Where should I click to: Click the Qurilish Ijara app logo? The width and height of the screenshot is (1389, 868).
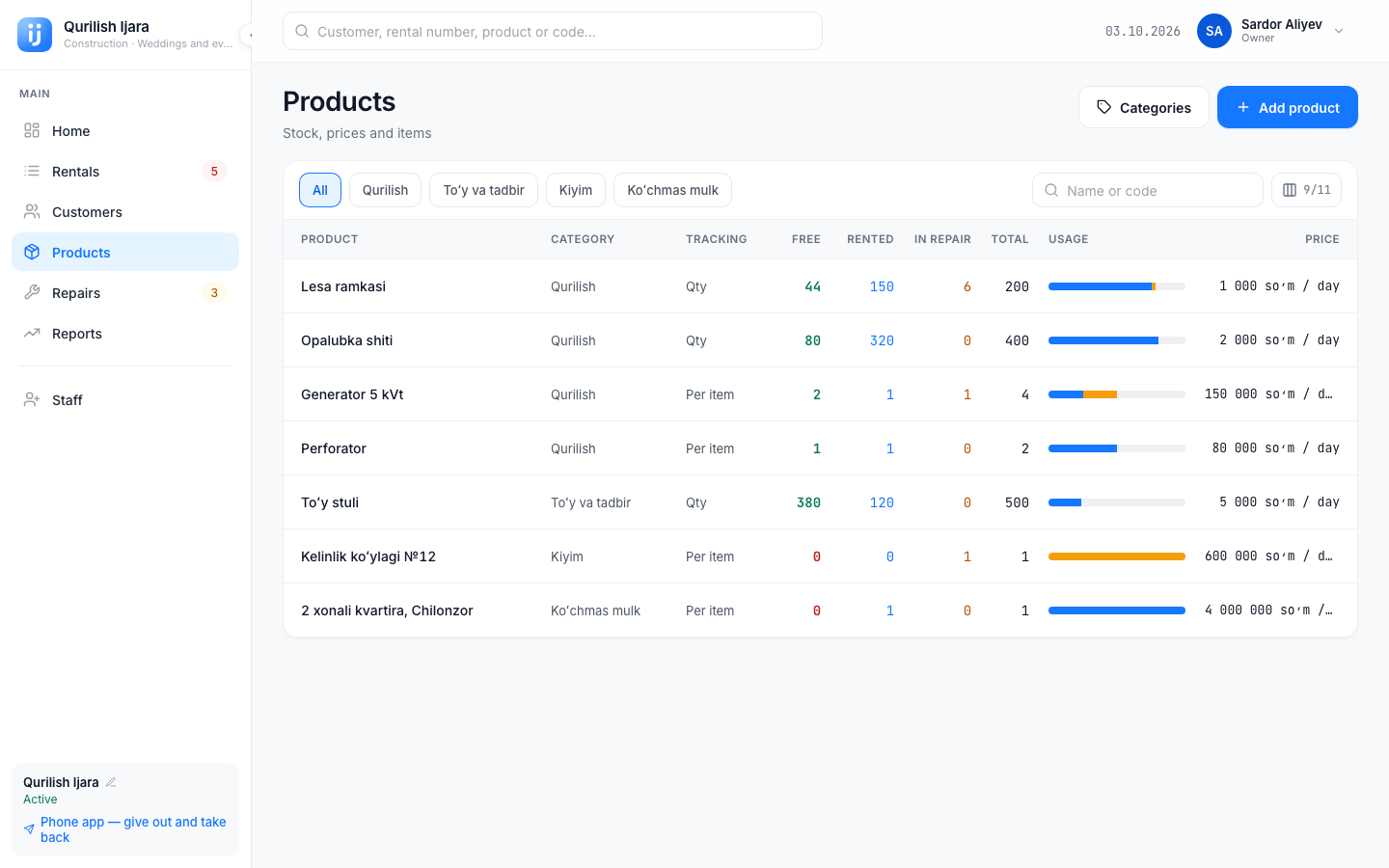click(35, 35)
